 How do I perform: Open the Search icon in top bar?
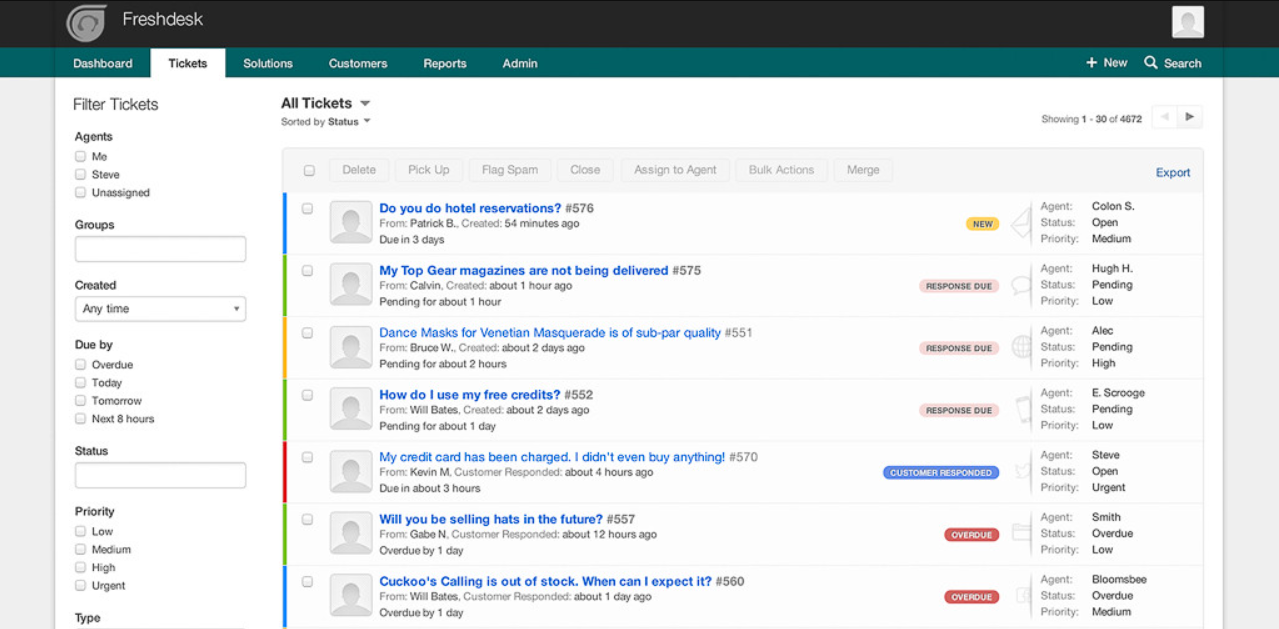[x=1172, y=62]
